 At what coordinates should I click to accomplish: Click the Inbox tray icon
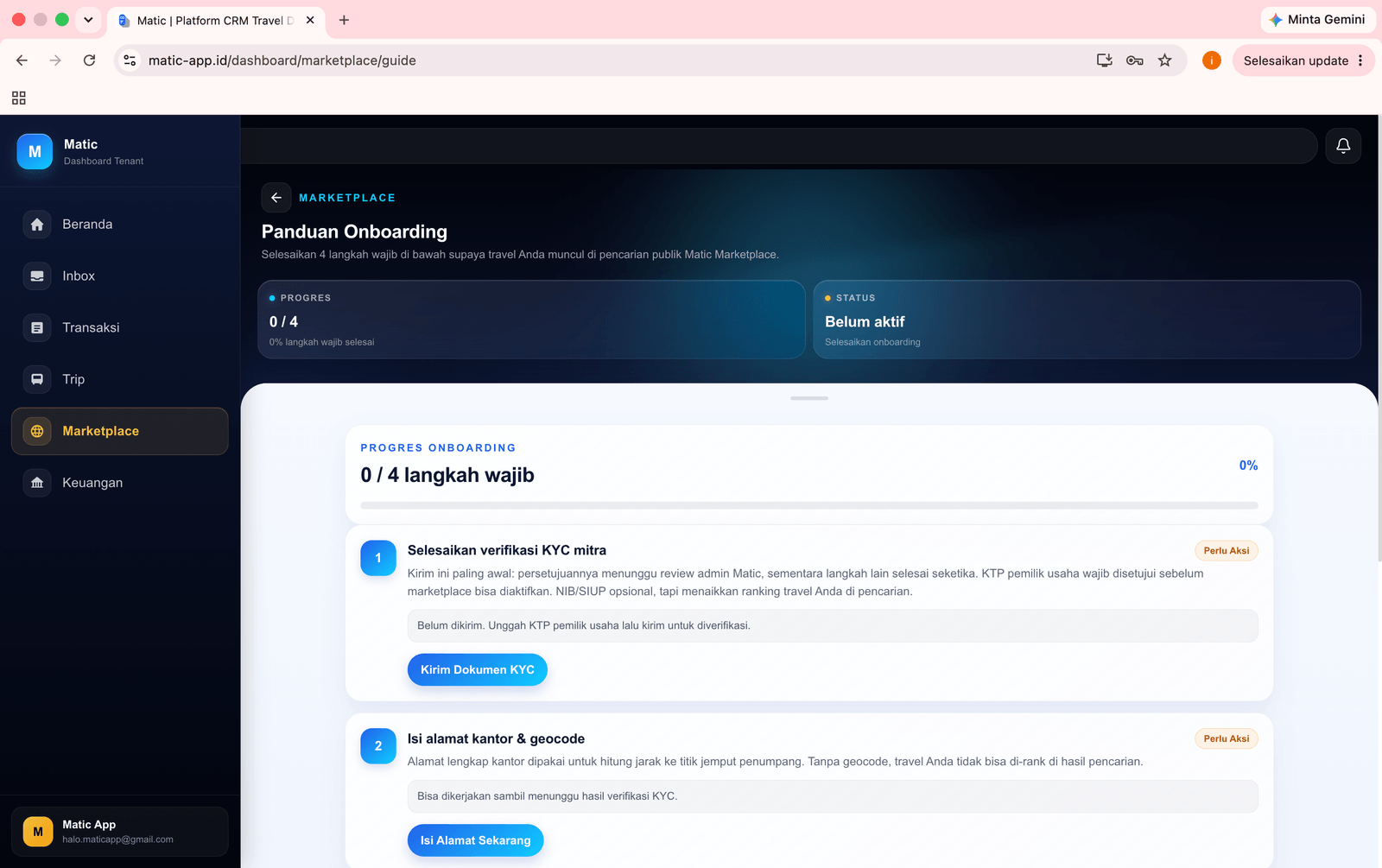click(x=37, y=276)
